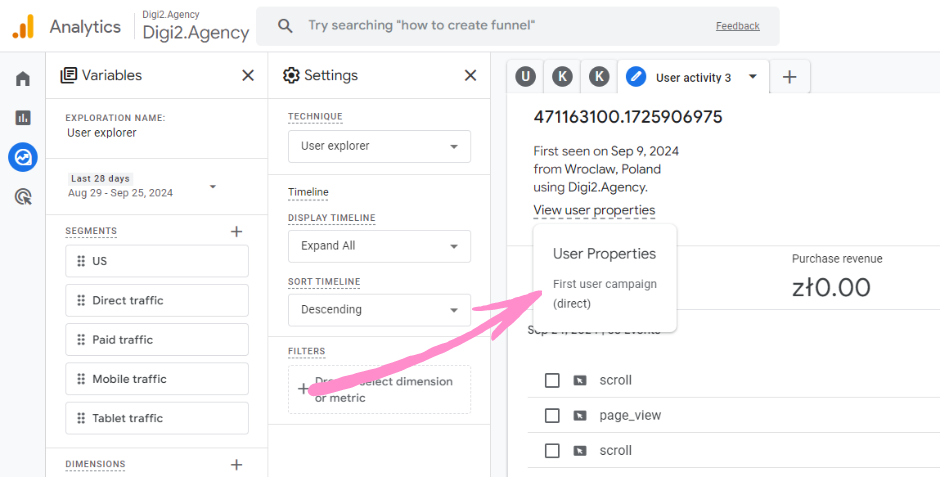Click View user properties link
The height and width of the screenshot is (478, 940).
pos(594,211)
